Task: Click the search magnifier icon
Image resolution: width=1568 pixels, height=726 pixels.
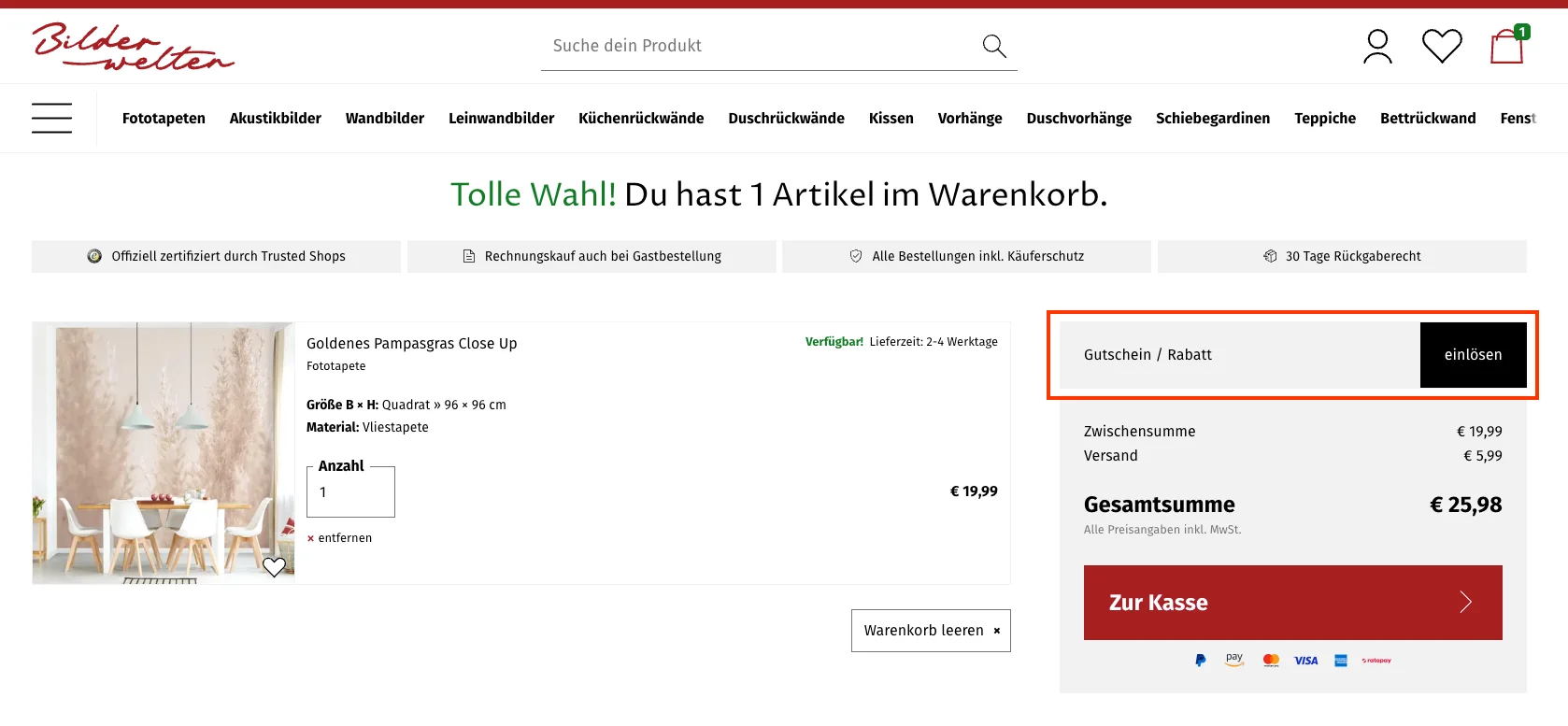Action: 994,46
